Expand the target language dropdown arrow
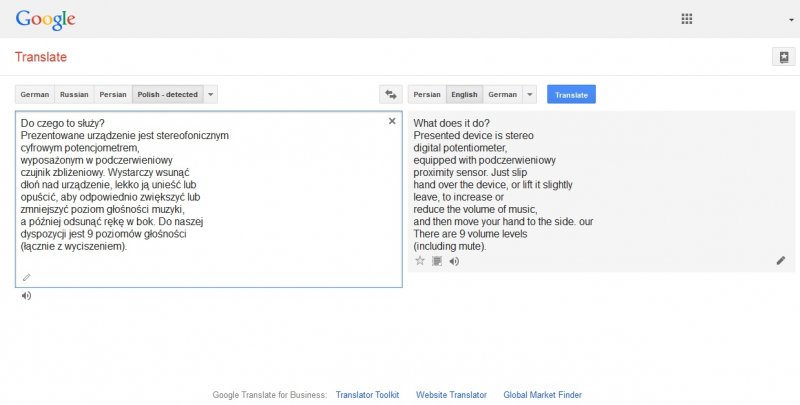The width and height of the screenshot is (800, 405). (530, 94)
